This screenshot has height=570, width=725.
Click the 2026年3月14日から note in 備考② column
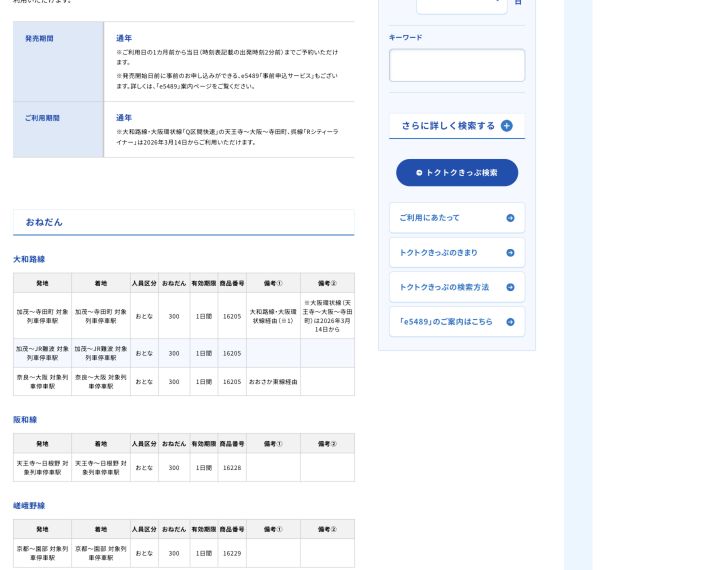coord(327,316)
